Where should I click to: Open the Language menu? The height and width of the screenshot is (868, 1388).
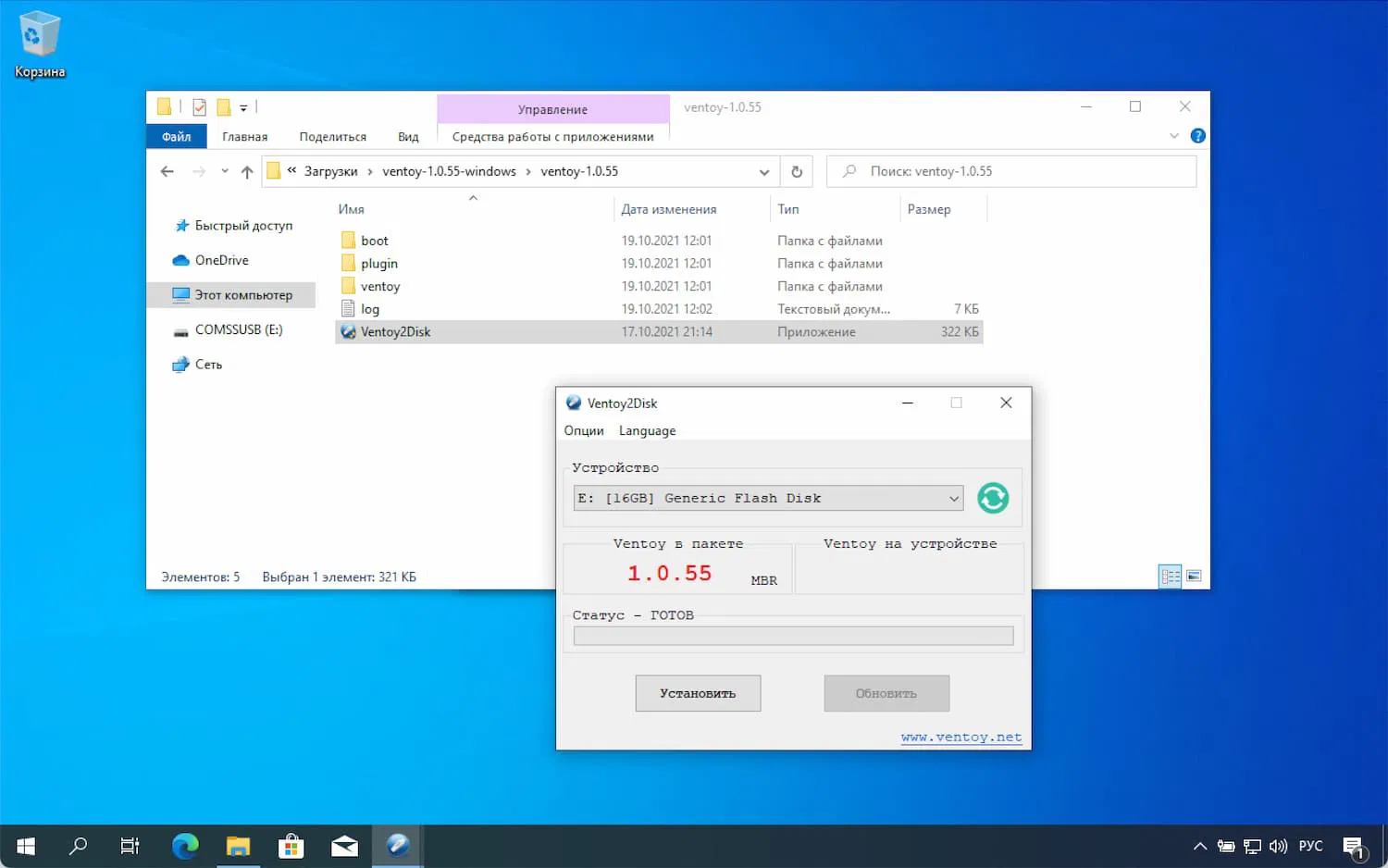point(647,431)
